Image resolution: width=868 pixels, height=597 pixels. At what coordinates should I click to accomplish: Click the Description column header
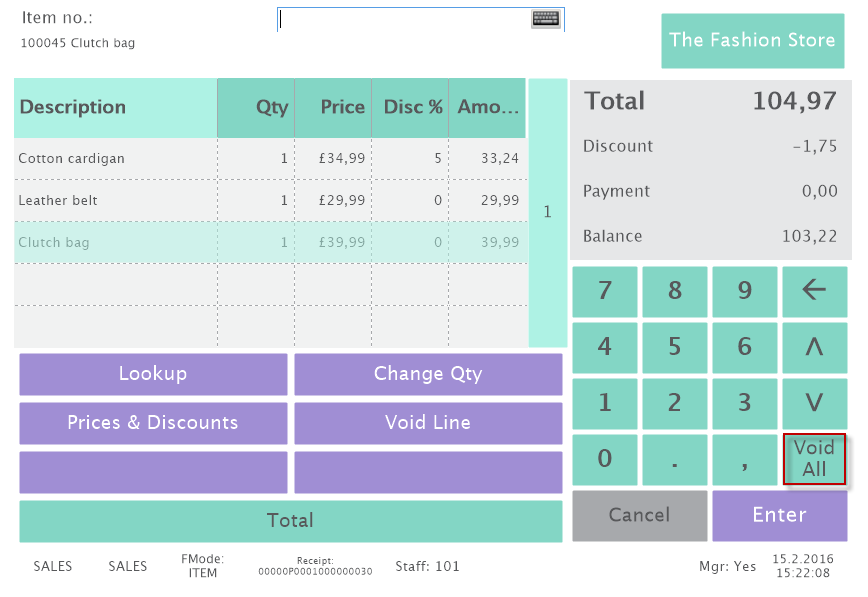coord(115,108)
